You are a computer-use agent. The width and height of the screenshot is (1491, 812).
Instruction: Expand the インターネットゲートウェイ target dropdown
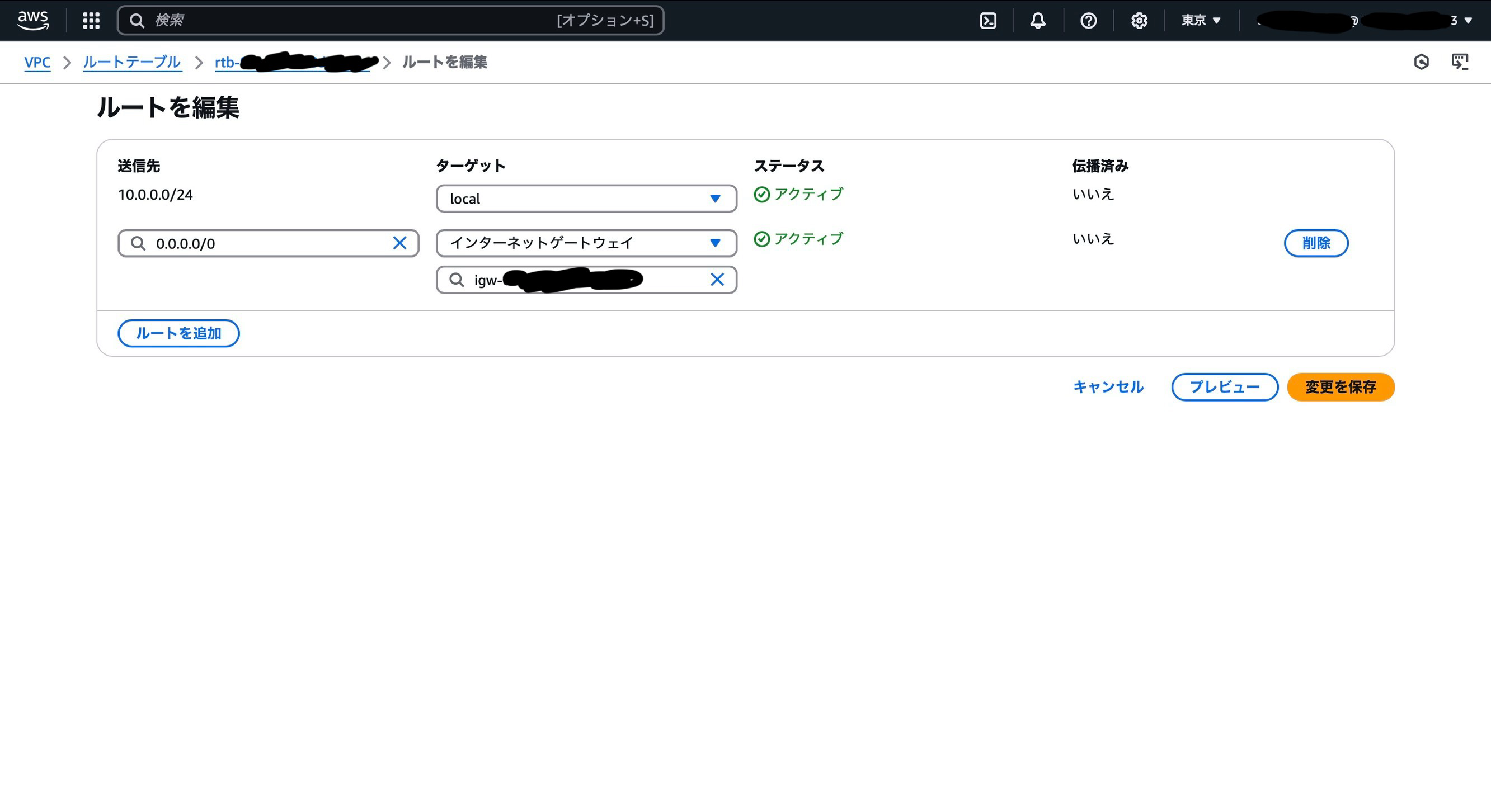pyautogui.click(x=586, y=243)
